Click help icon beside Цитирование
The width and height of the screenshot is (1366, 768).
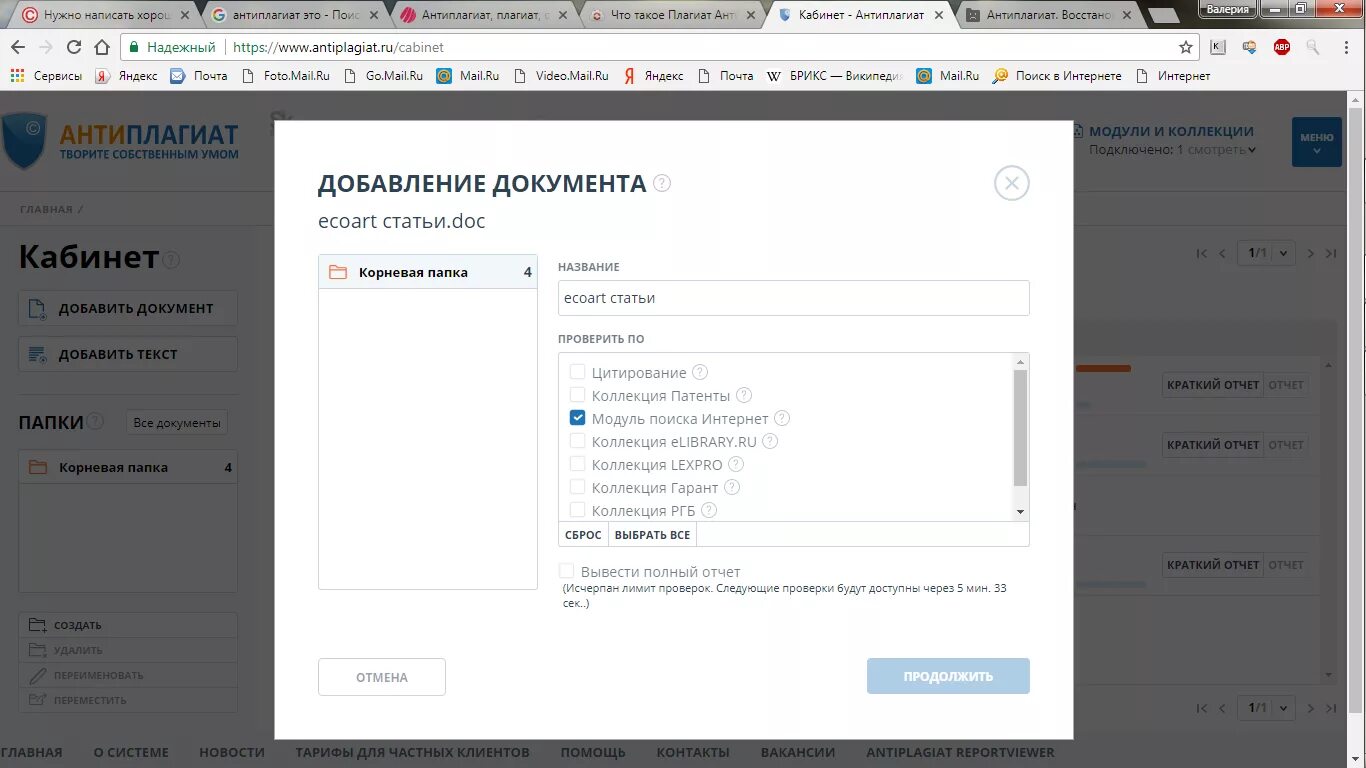click(x=700, y=372)
